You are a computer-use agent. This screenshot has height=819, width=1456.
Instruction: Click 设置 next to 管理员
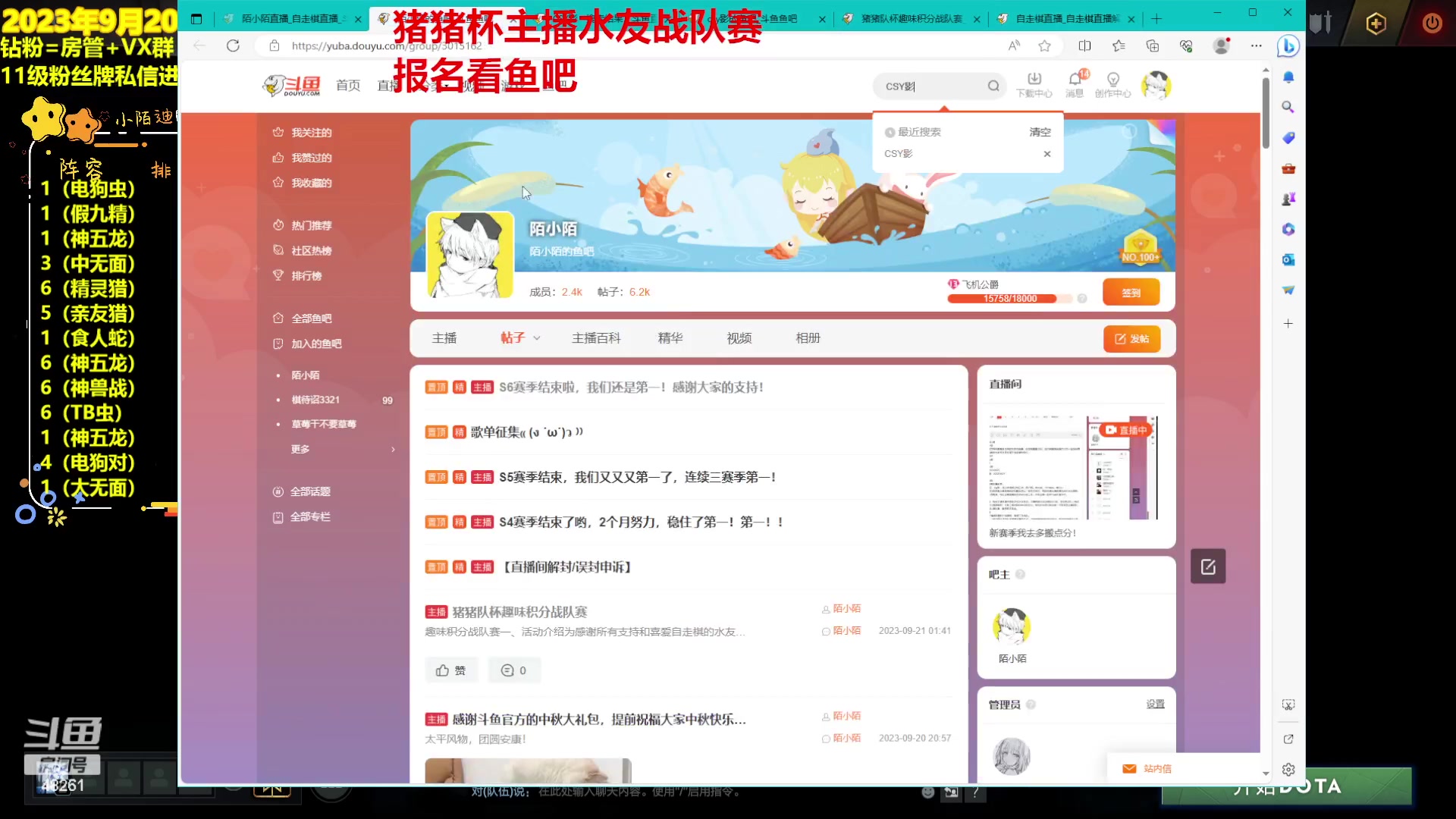[1155, 704]
